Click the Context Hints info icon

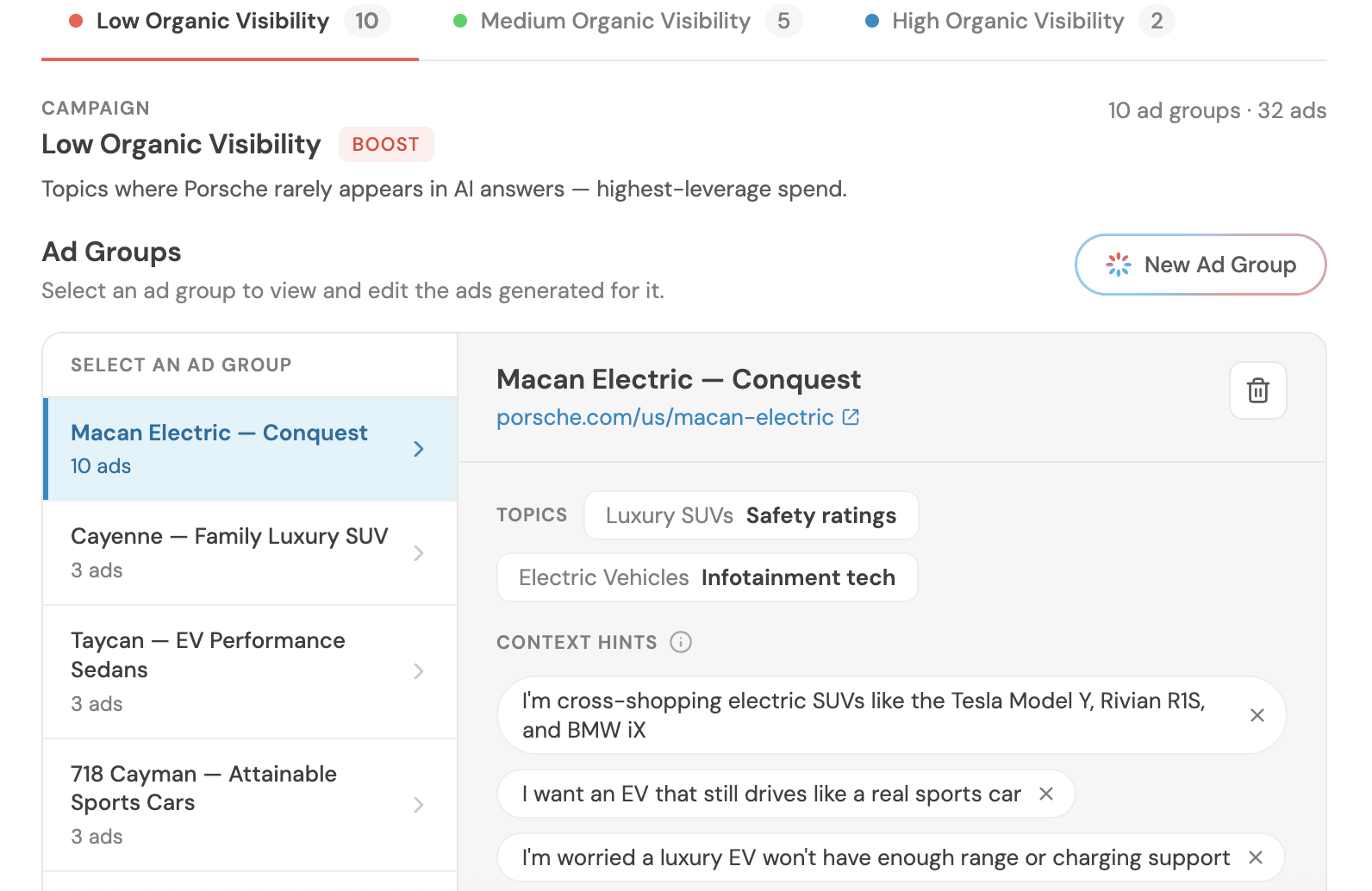click(681, 642)
